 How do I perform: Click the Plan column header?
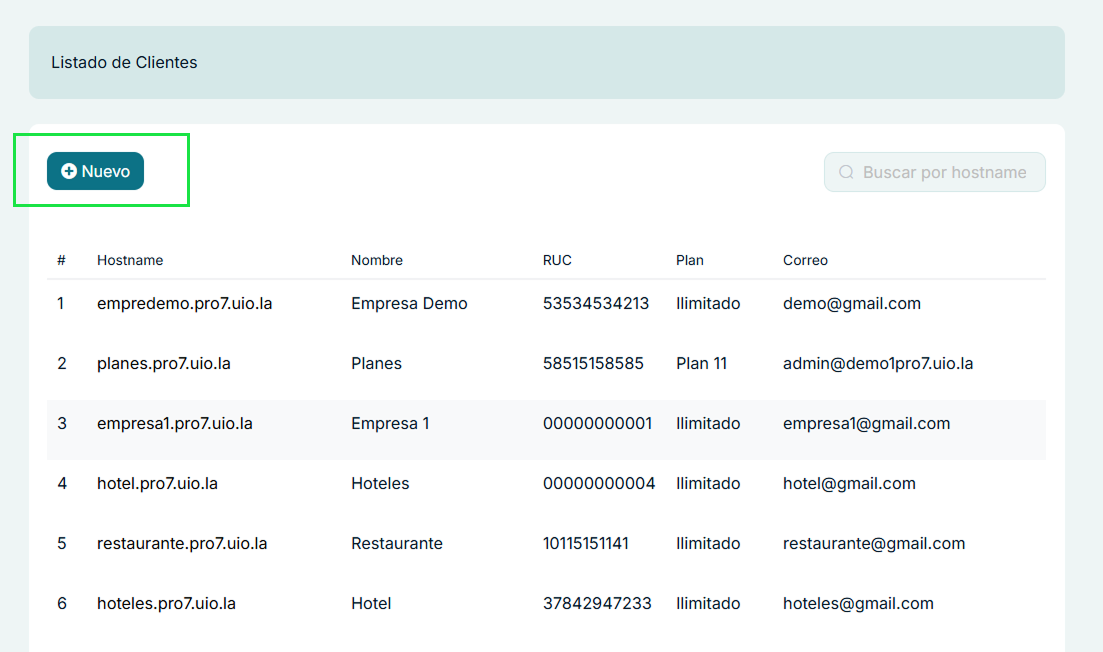[689, 260]
